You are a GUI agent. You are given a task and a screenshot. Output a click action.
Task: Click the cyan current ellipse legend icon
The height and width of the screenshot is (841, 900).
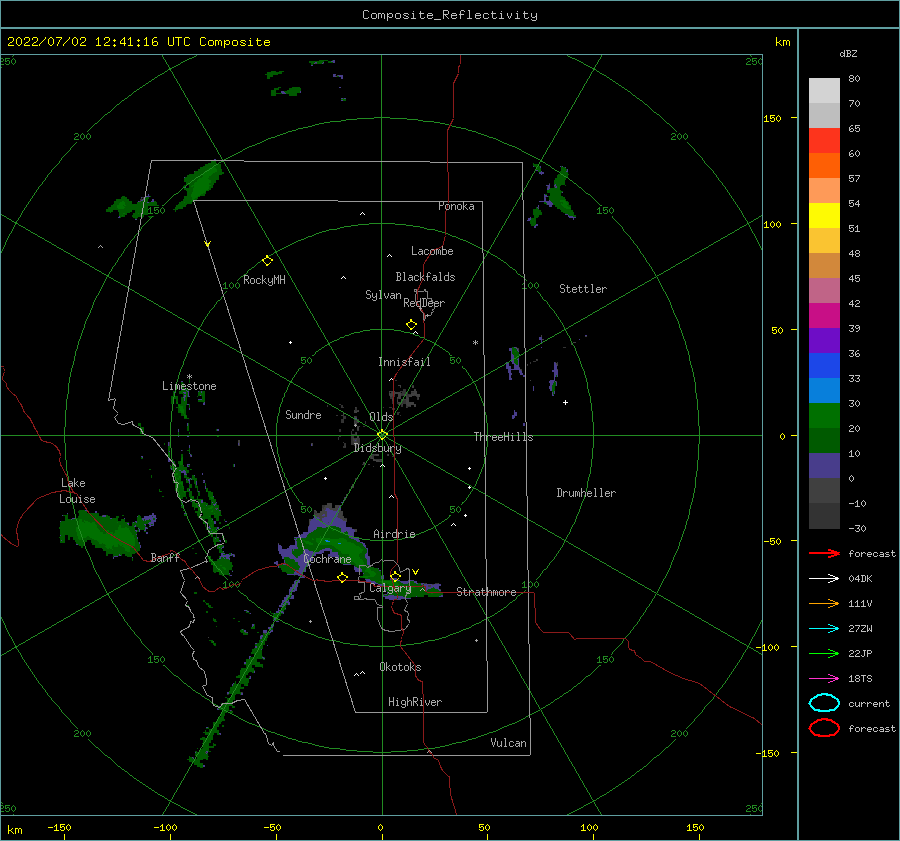[x=824, y=703]
